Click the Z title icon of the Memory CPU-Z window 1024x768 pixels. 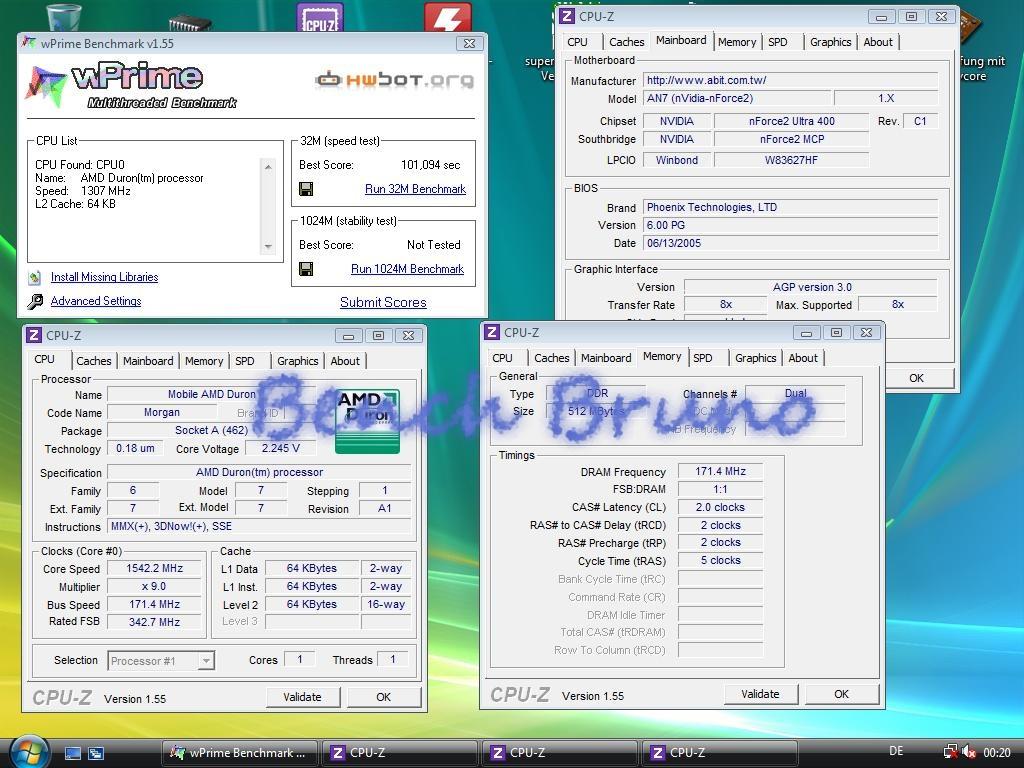click(x=492, y=332)
